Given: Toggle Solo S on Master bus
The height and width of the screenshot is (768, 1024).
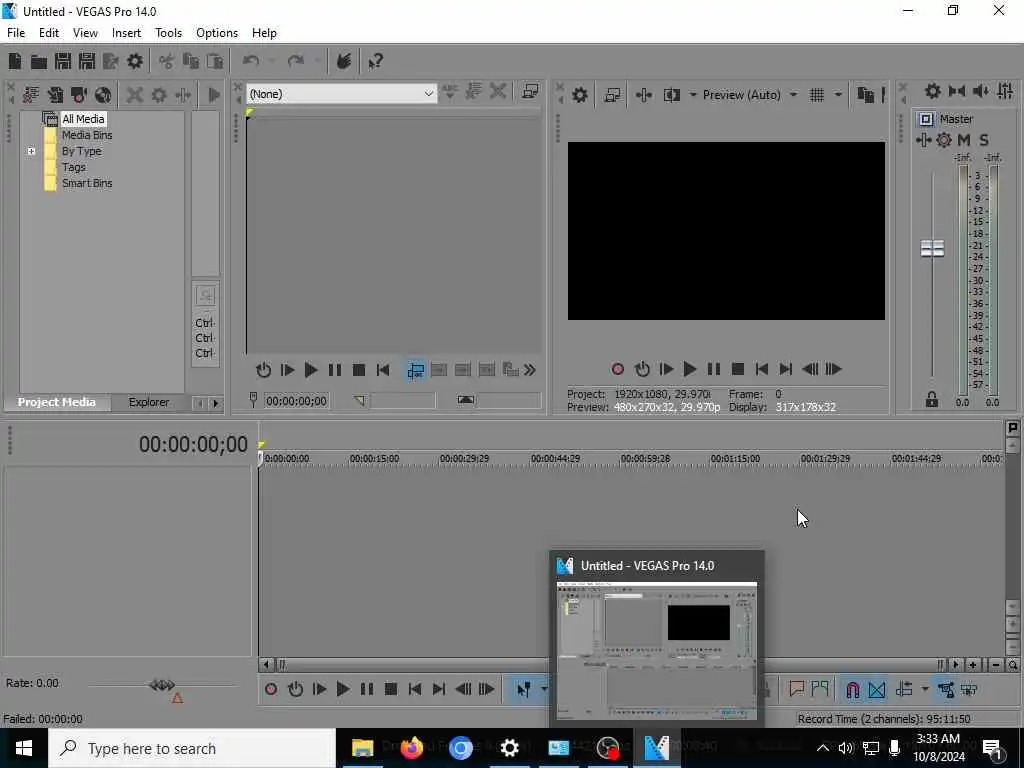Looking at the screenshot, I should 984,140.
